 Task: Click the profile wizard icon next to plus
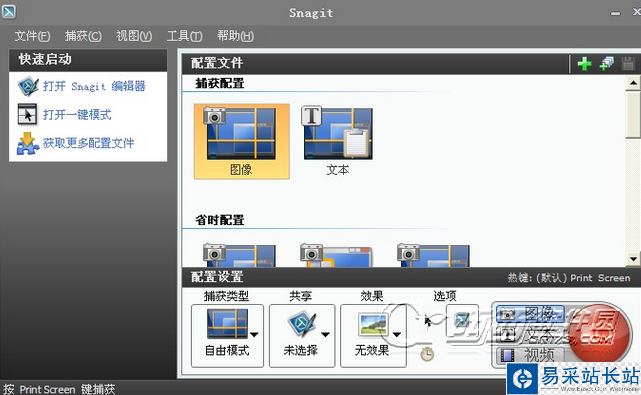607,63
